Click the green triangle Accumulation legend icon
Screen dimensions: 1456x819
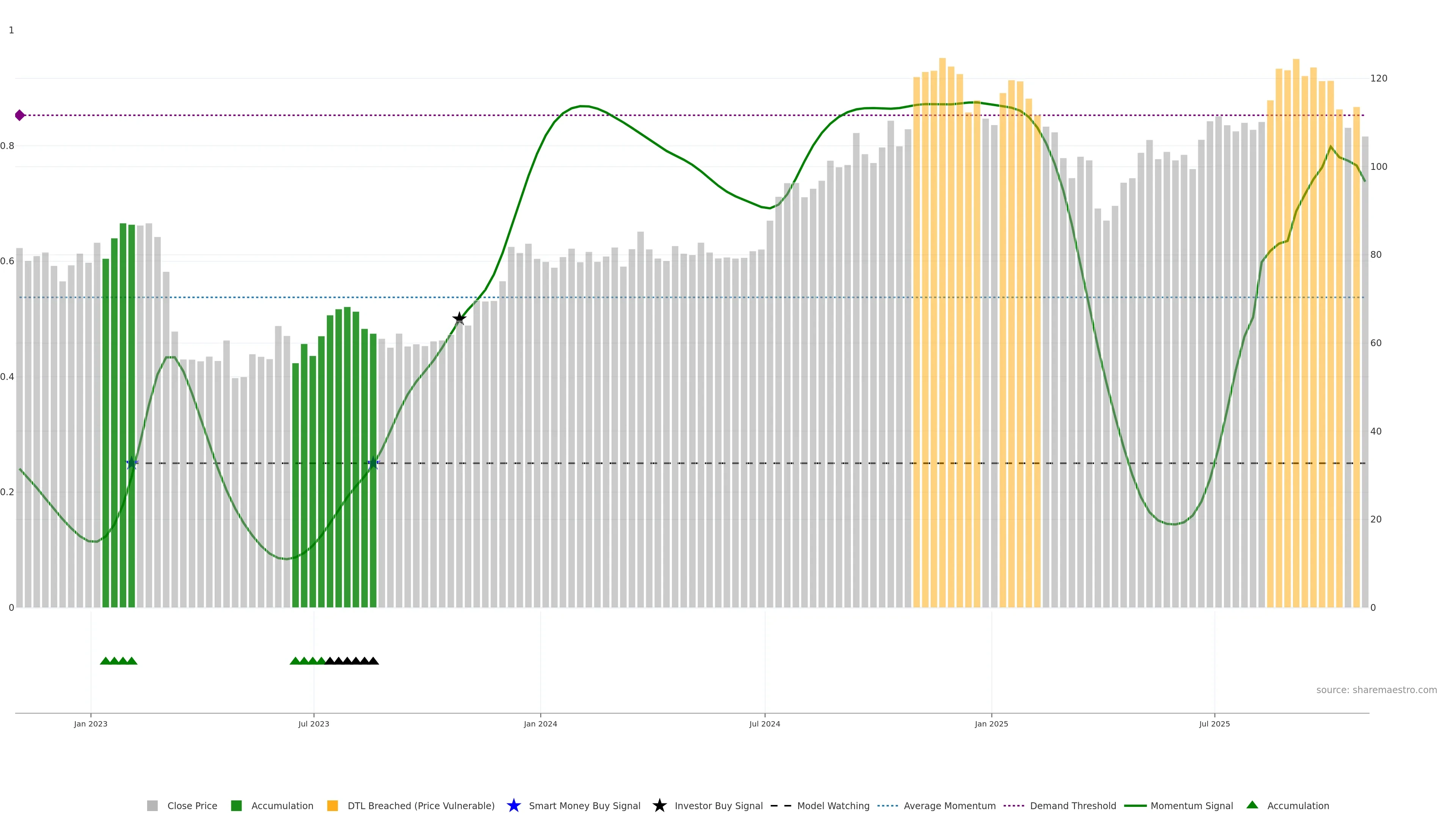pos(1252,805)
